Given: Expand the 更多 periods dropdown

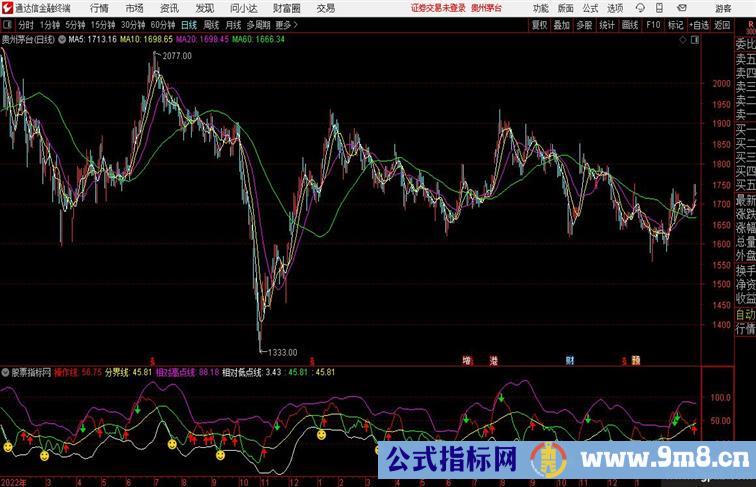Looking at the screenshot, I should pos(287,25).
